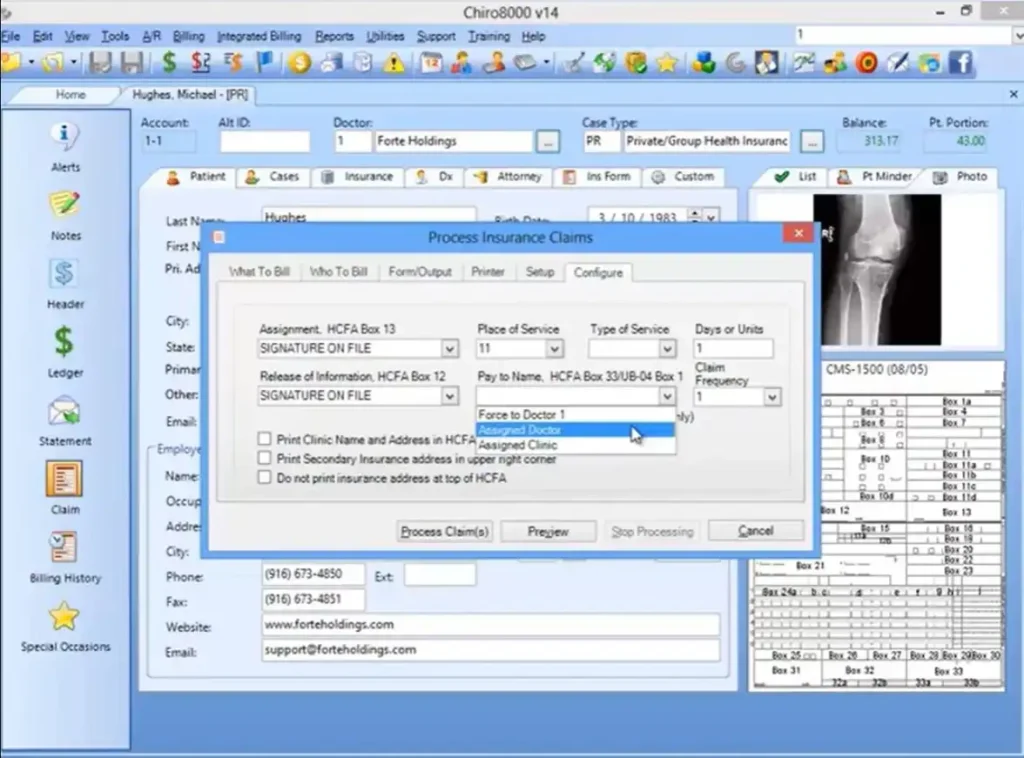Switch to the Who To Bill tab
The image size is (1024, 758).
339,271
